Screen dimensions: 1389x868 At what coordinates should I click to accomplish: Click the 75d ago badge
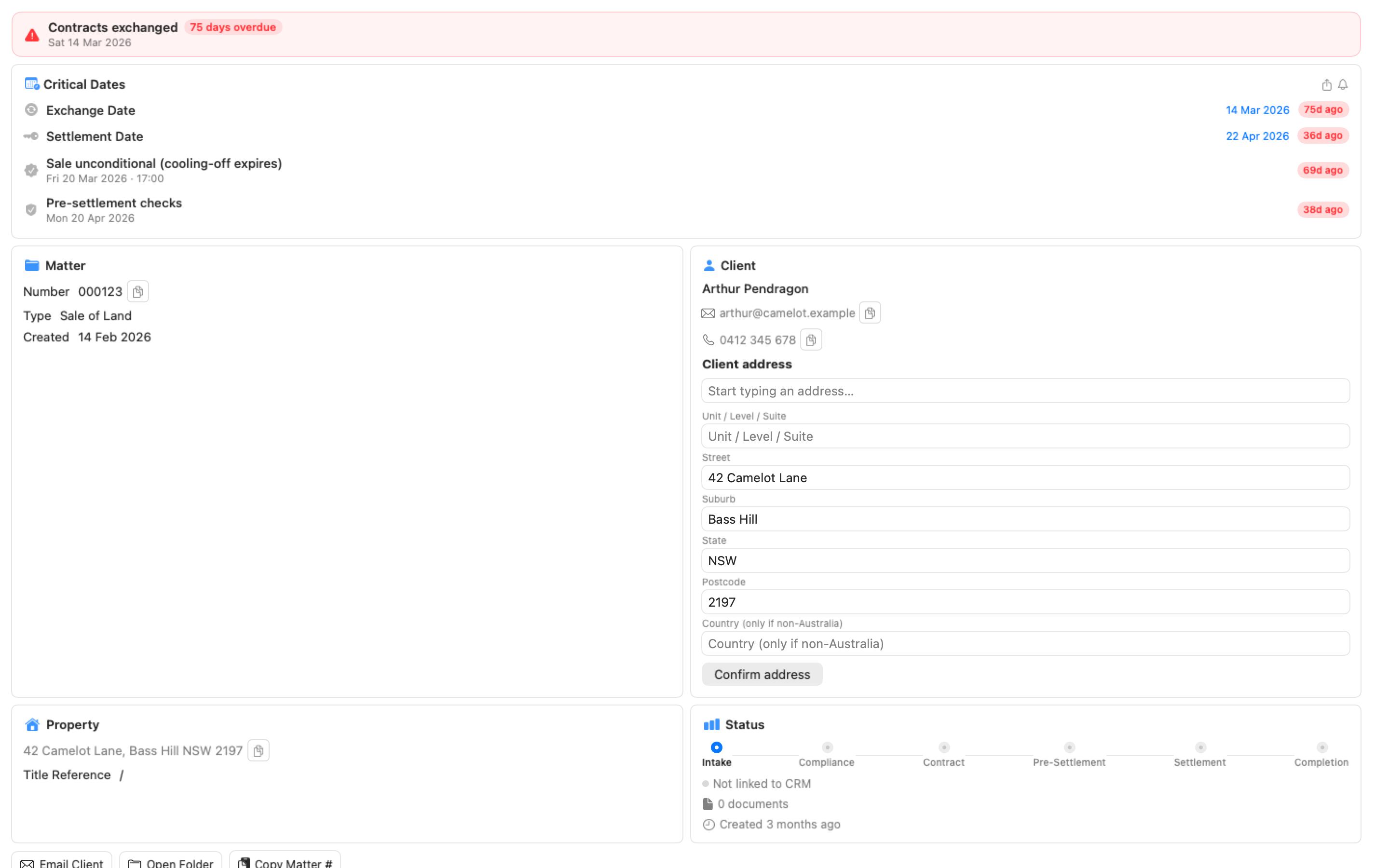(x=1323, y=109)
